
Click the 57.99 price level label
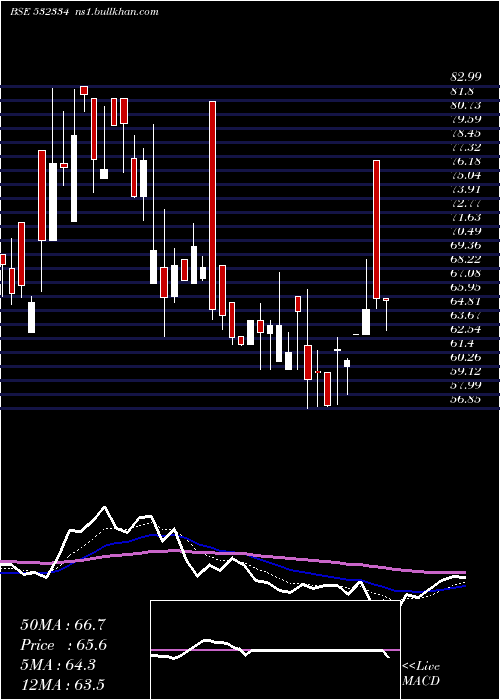[466, 385]
